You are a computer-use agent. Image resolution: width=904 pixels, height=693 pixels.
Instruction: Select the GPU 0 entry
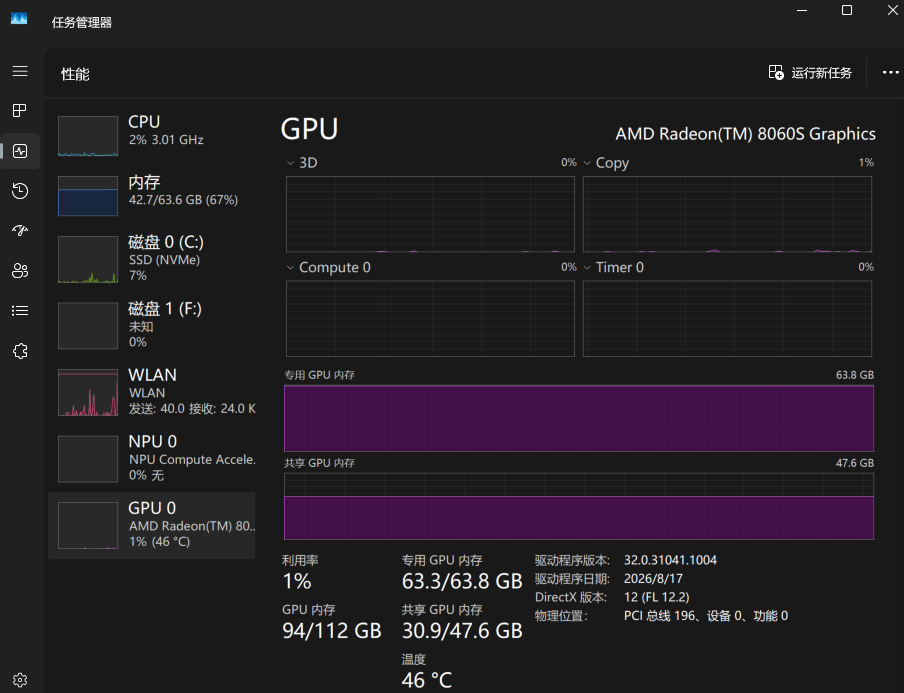tap(152, 525)
